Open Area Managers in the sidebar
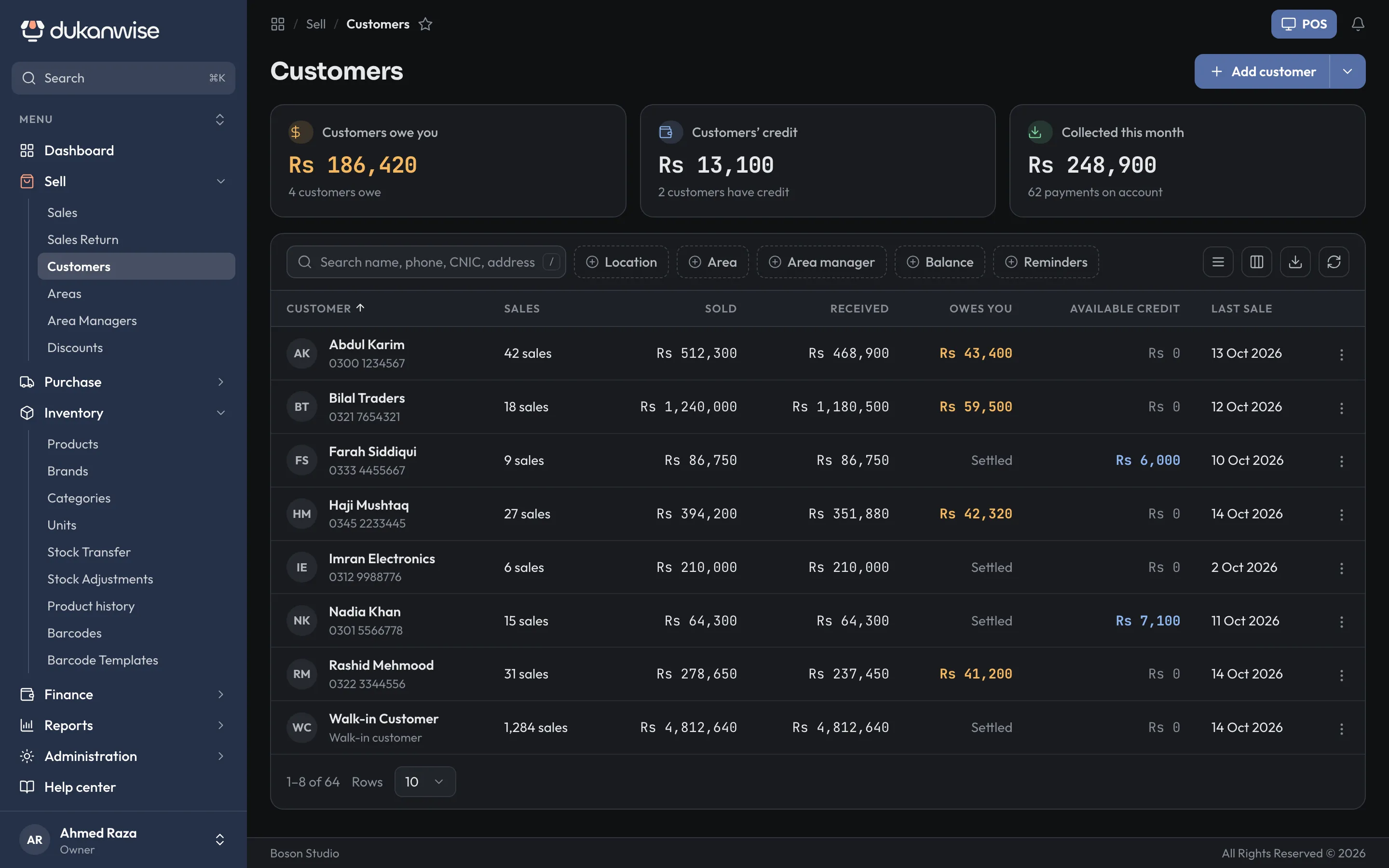1389x868 pixels. click(136, 320)
